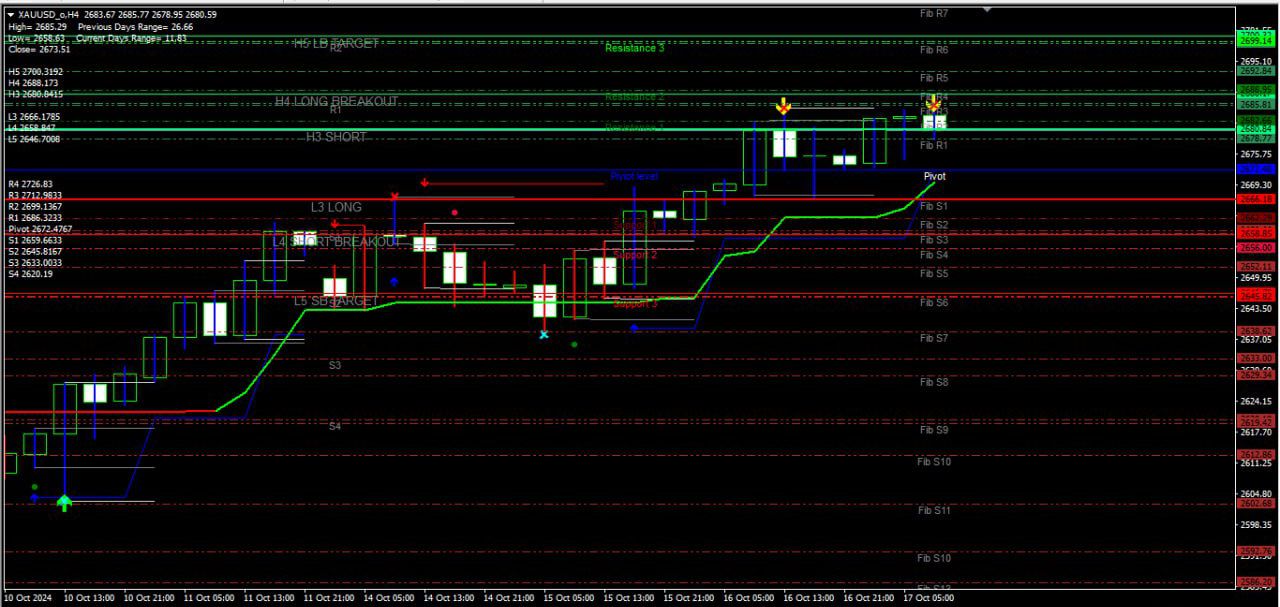Click the Fib S9 level label
This screenshot has width=1280, height=607.
tap(934, 430)
